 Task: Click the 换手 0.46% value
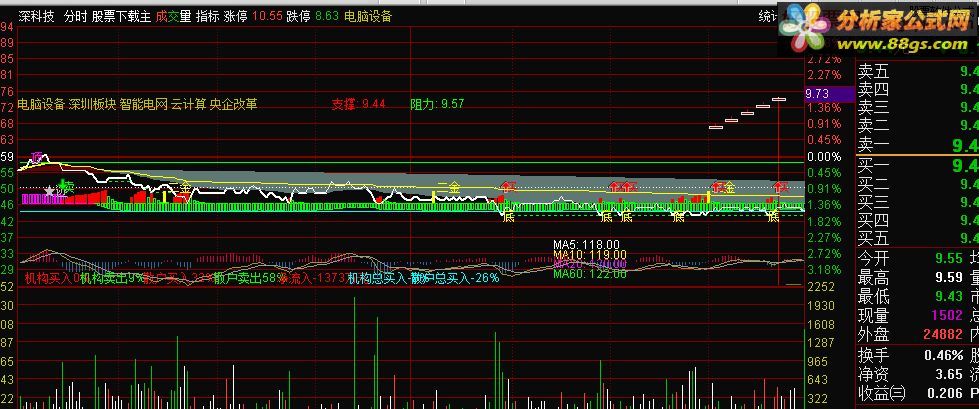click(942, 355)
